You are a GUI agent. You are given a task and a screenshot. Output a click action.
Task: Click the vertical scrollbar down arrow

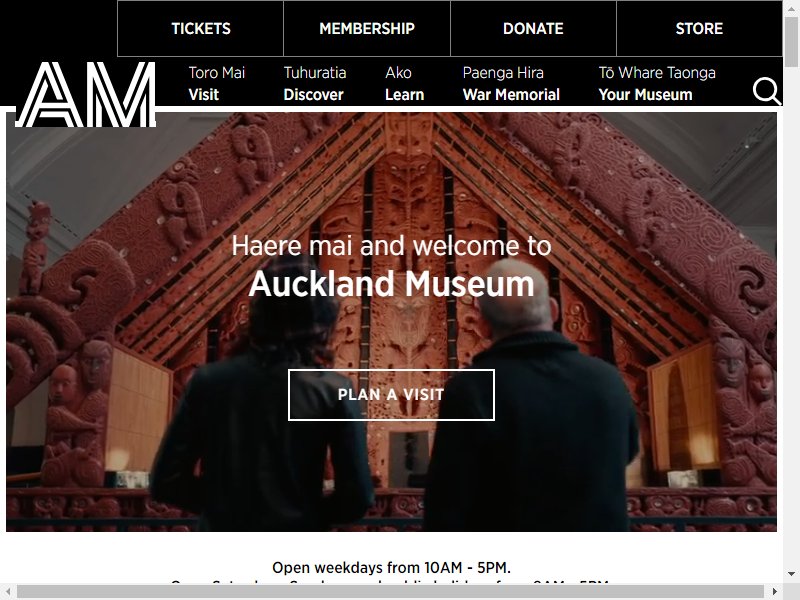click(x=791, y=574)
